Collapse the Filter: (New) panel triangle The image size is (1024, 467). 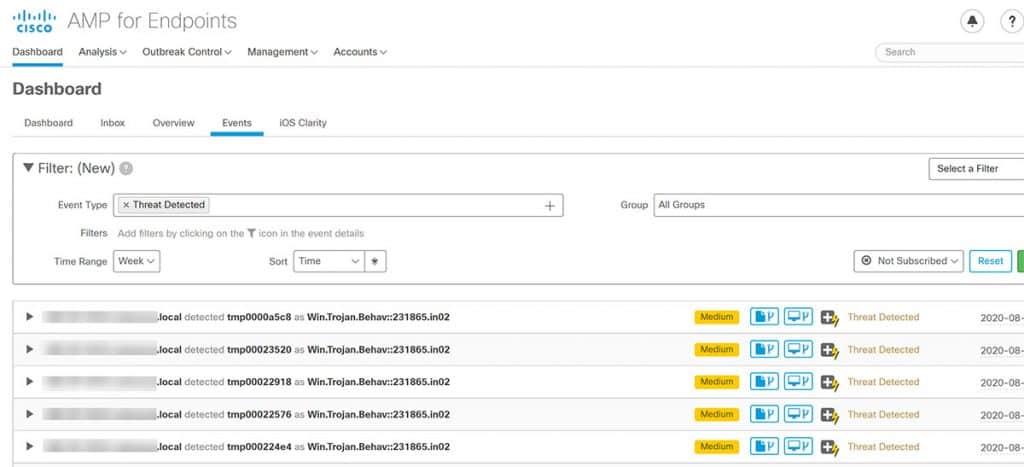coord(28,168)
